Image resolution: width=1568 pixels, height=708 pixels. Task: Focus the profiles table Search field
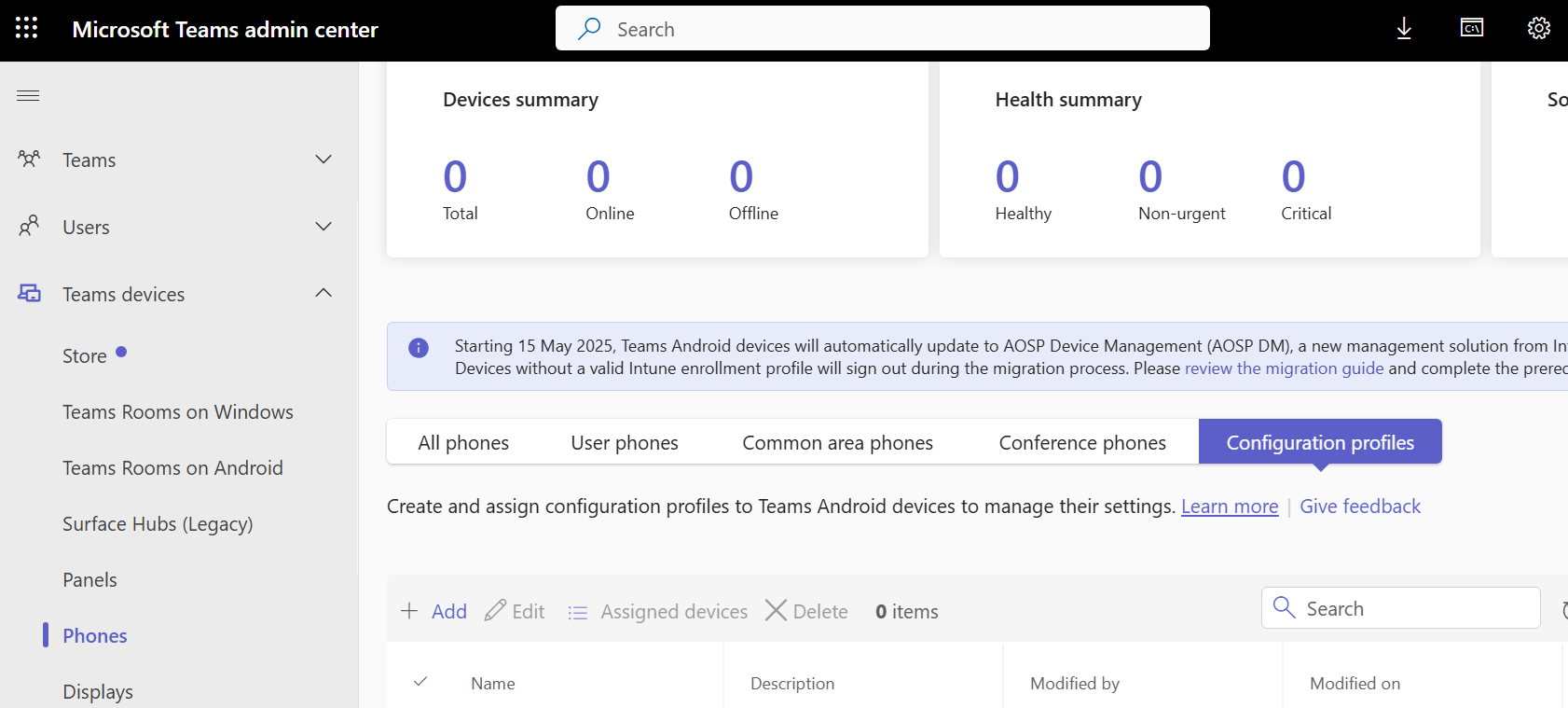[1401, 608]
